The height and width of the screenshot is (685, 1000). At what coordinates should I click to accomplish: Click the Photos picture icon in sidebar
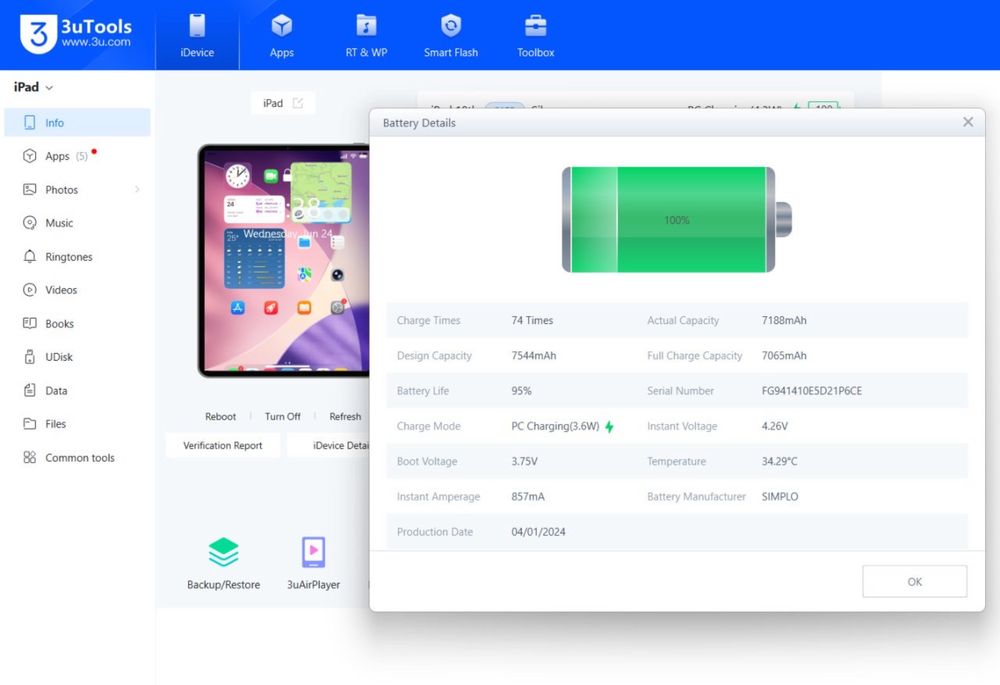point(29,189)
